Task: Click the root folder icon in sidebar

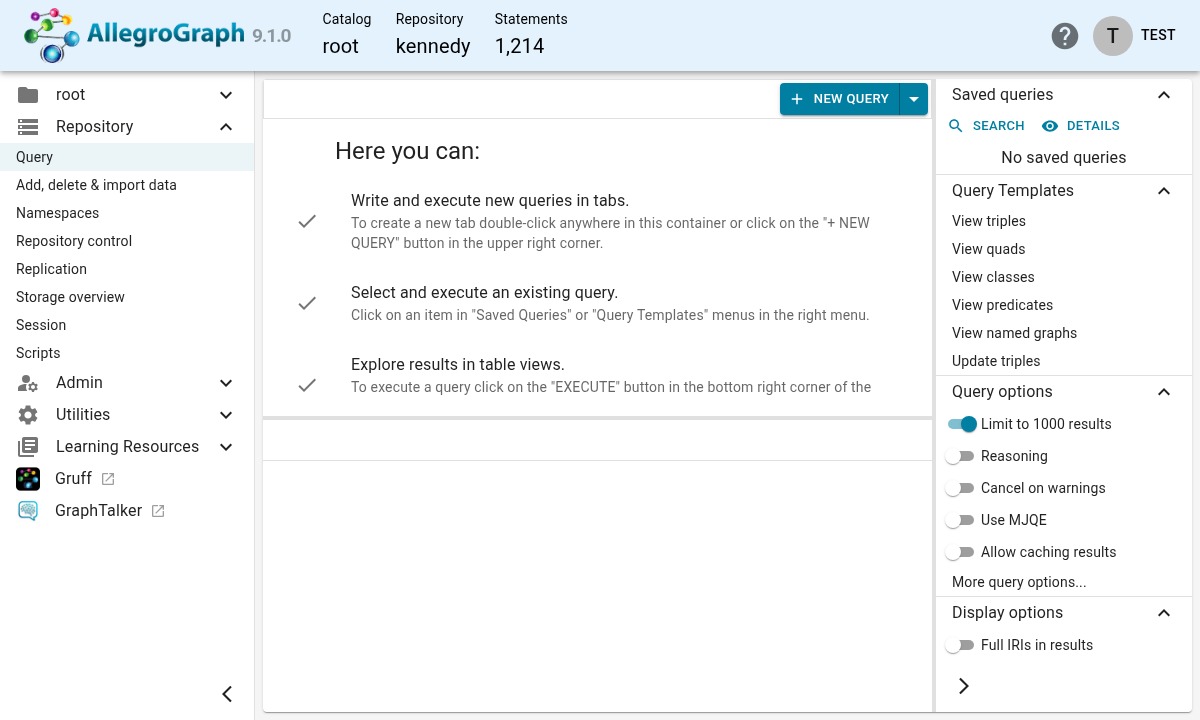Action: pyautogui.click(x=28, y=95)
